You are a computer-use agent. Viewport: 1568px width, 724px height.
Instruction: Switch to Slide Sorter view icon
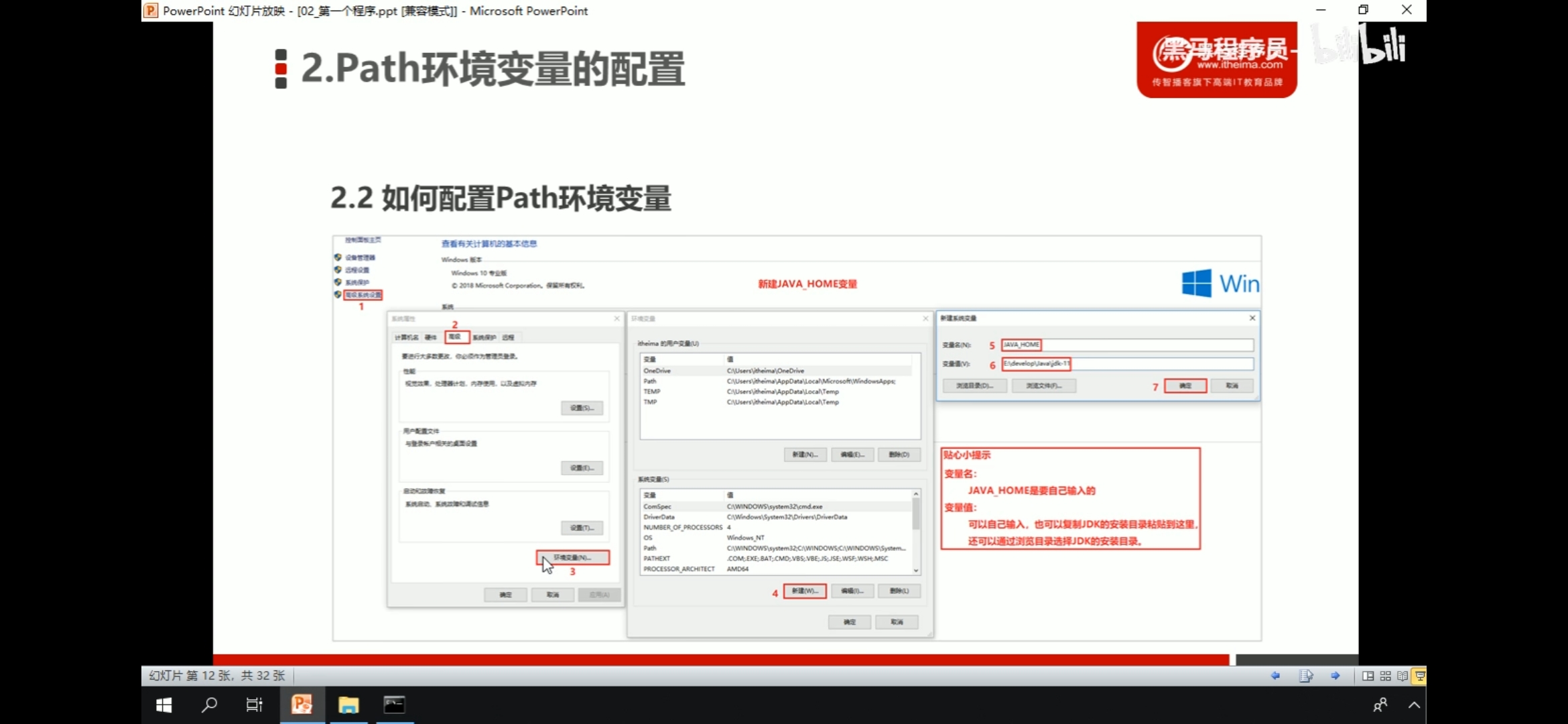click(x=1385, y=676)
